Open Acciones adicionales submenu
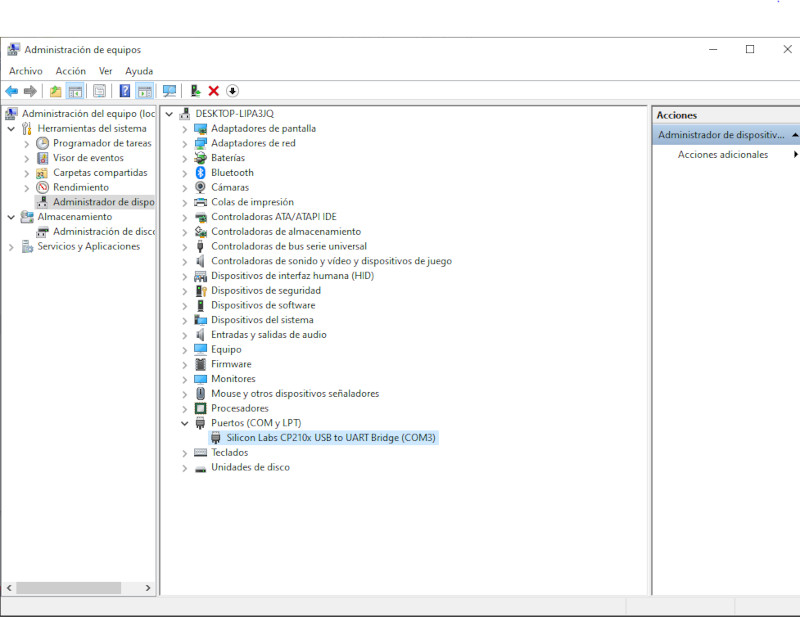 pos(722,155)
